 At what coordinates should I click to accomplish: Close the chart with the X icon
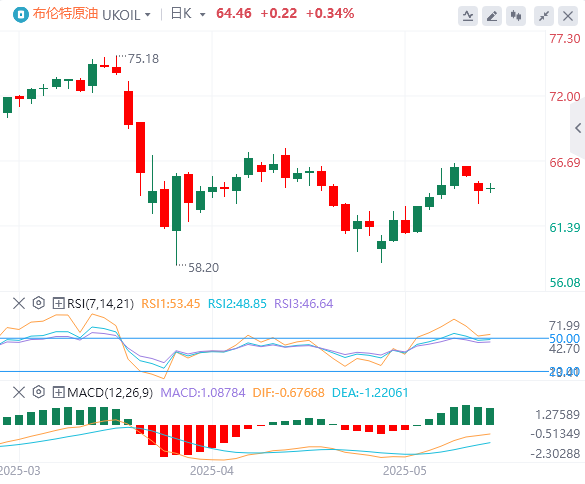click(568, 16)
